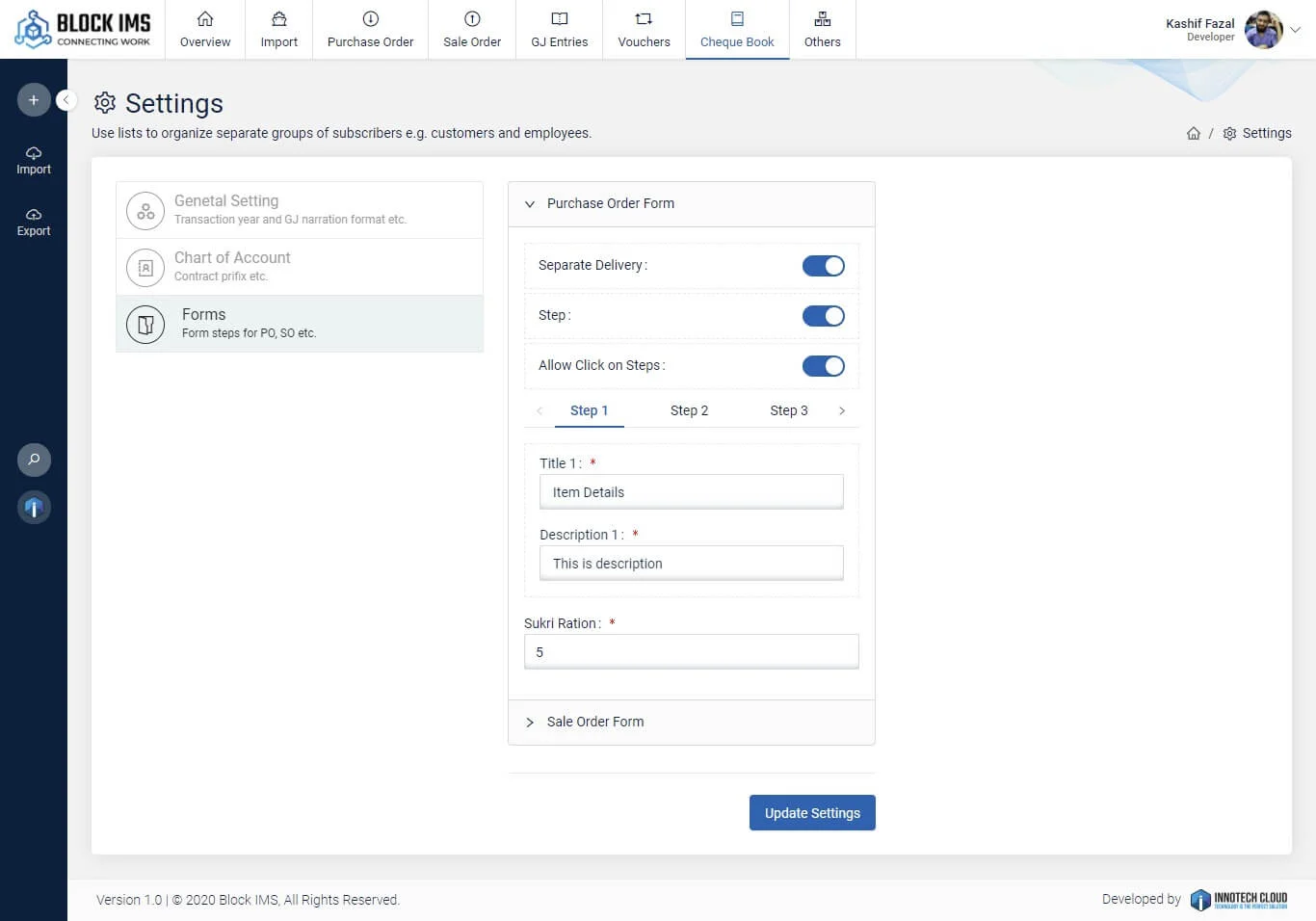
Task: Disable the Separate Delivery toggle
Action: tap(823, 266)
